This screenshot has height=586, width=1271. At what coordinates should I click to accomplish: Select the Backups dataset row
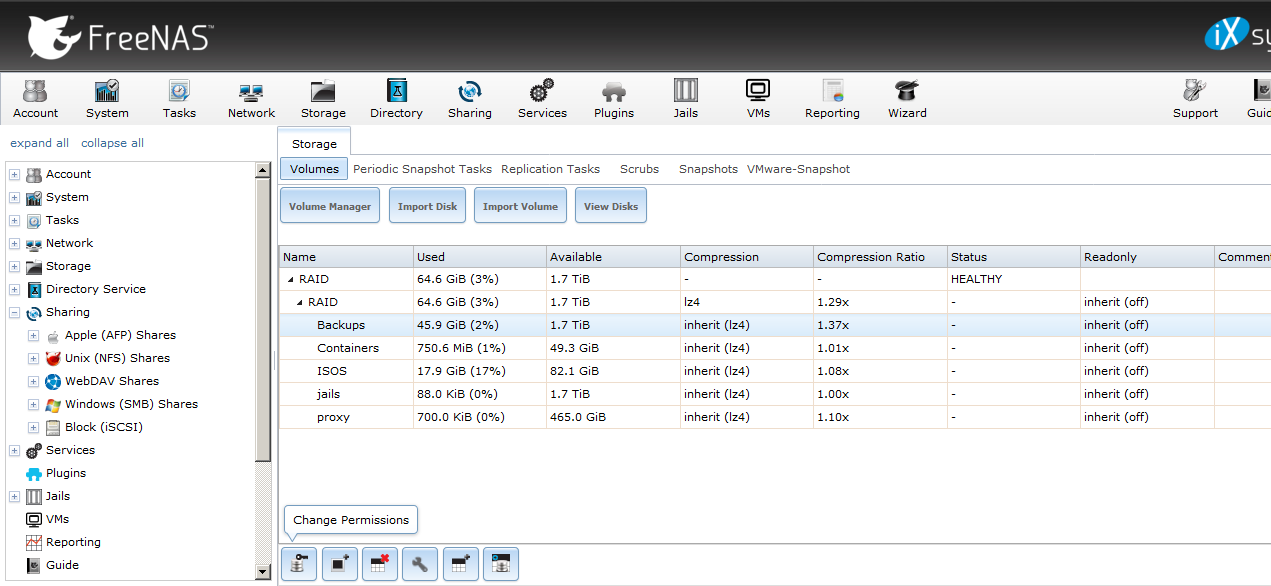pyautogui.click(x=774, y=325)
